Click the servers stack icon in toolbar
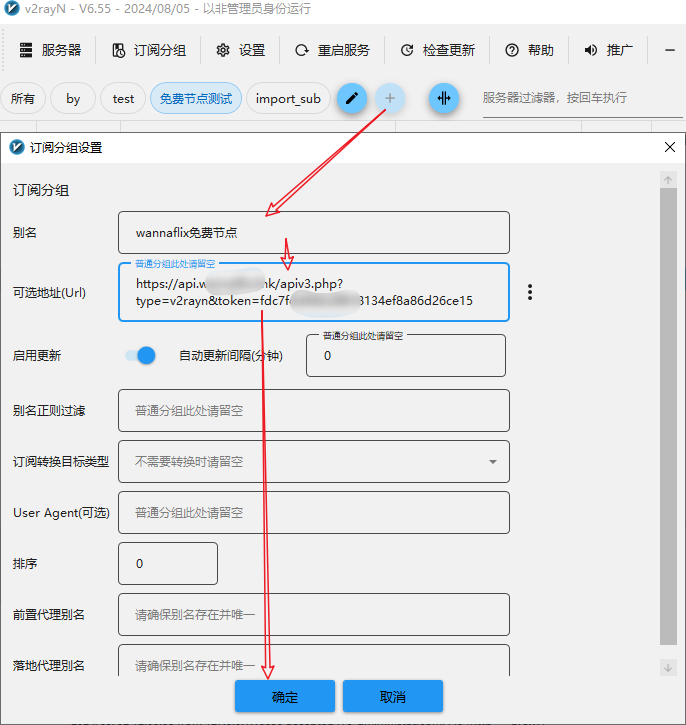This screenshot has width=686, height=725. tap(26, 50)
